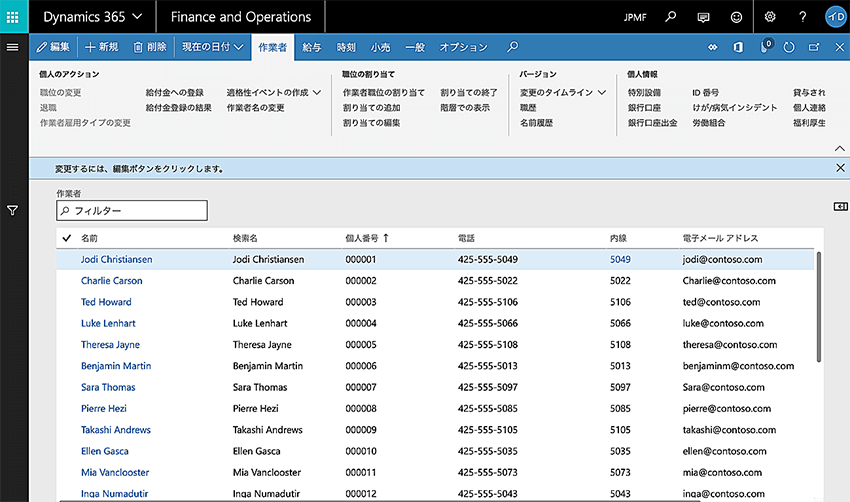Switch to the 給与 tab

312,47
